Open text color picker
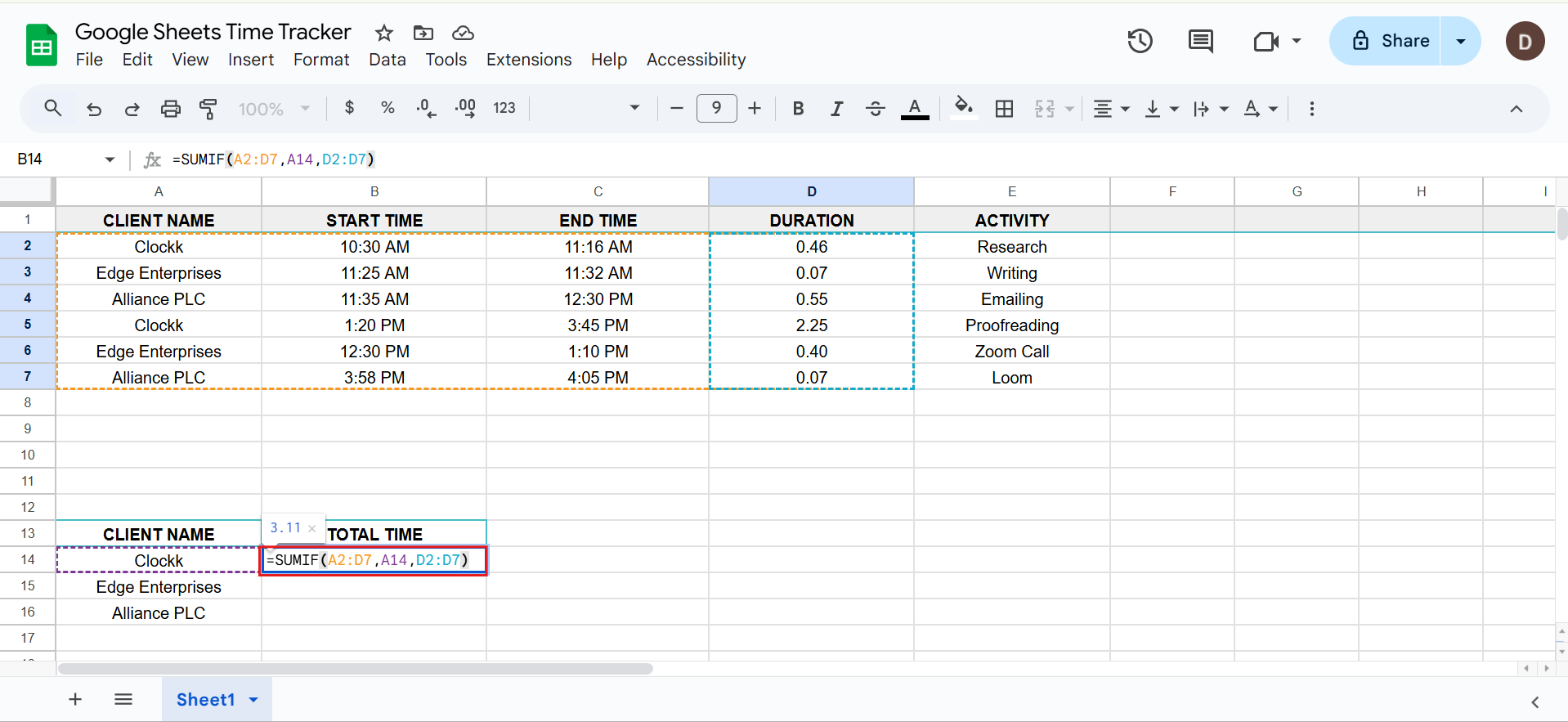Image resolution: width=1568 pixels, height=722 pixels. (x=915, y=109)
